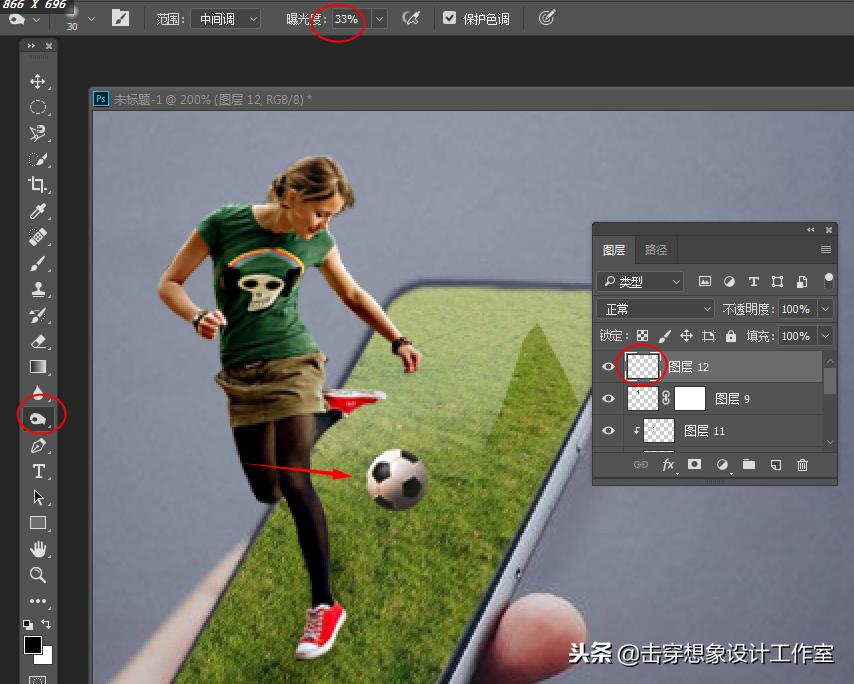Select the Horizontal Type tool
This screenshot has width=854, height=684.
pyautogui.click(x=38, y=471)
